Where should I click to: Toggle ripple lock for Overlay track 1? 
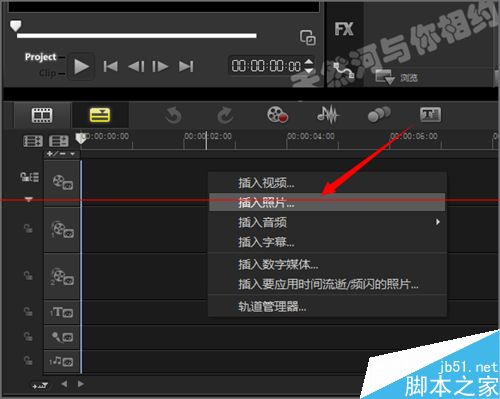28,229
